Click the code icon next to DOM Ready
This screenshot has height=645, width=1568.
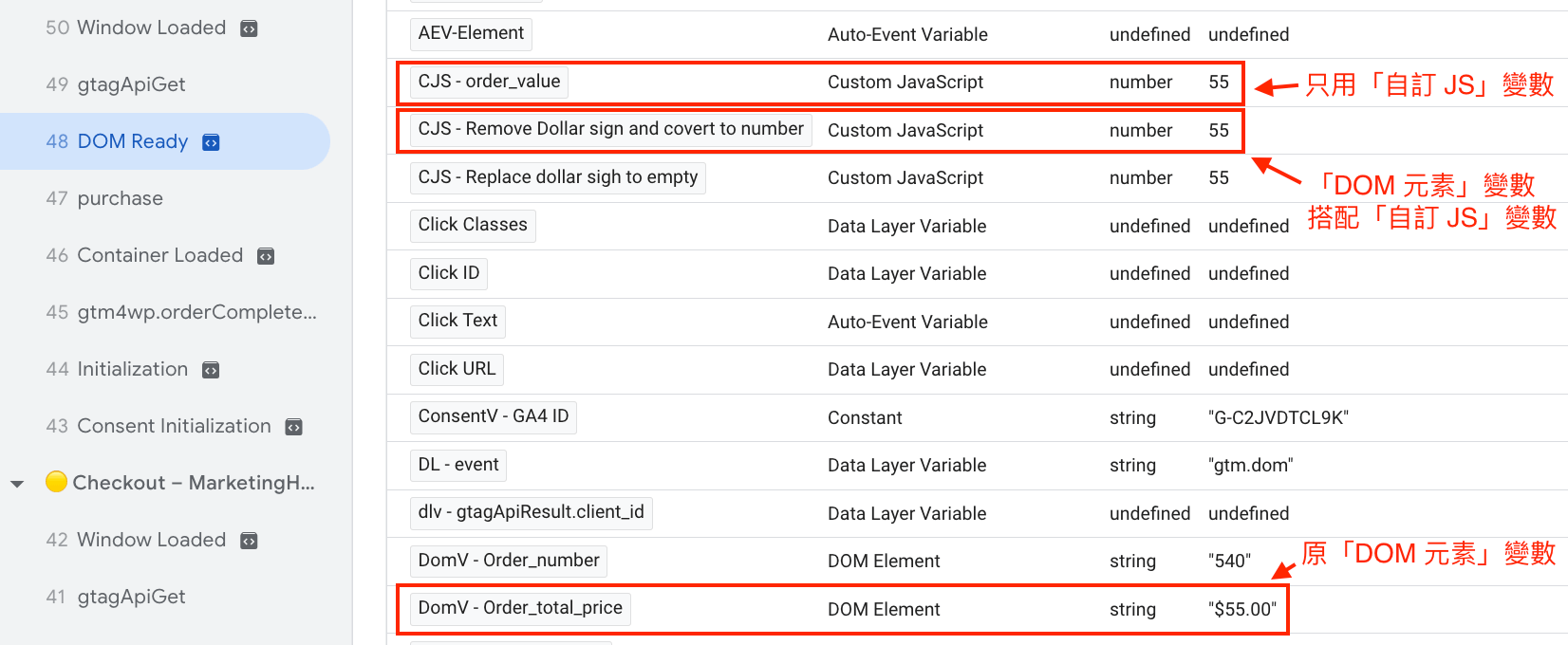[211, 142]
